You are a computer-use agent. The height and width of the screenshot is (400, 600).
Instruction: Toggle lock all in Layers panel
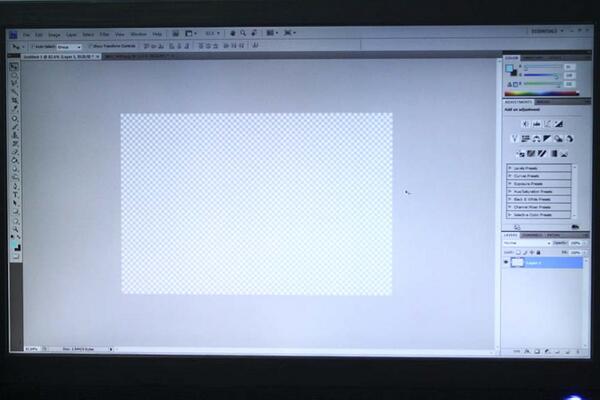click(538, 253)
